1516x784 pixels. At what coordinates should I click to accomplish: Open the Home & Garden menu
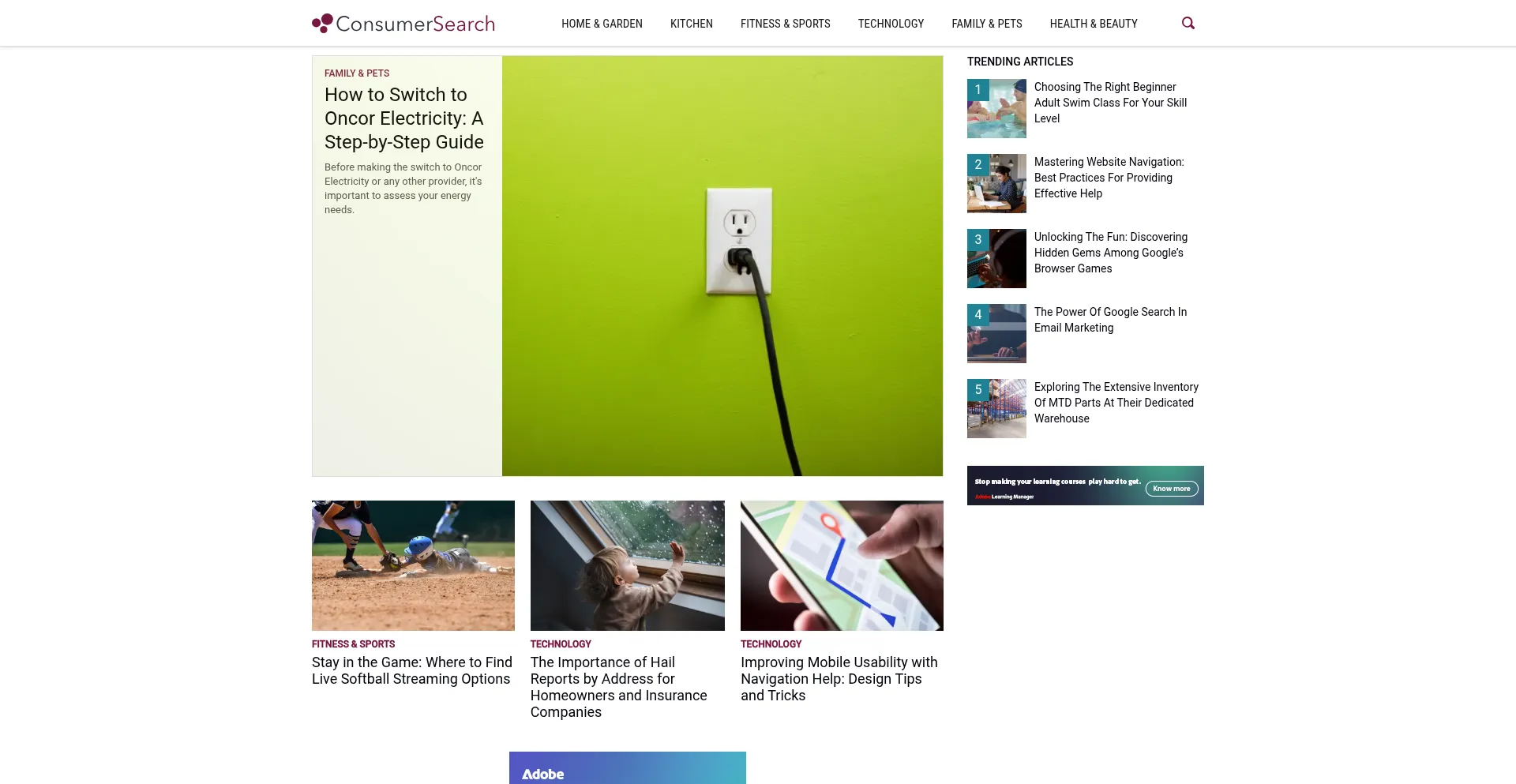coord(602,24)
